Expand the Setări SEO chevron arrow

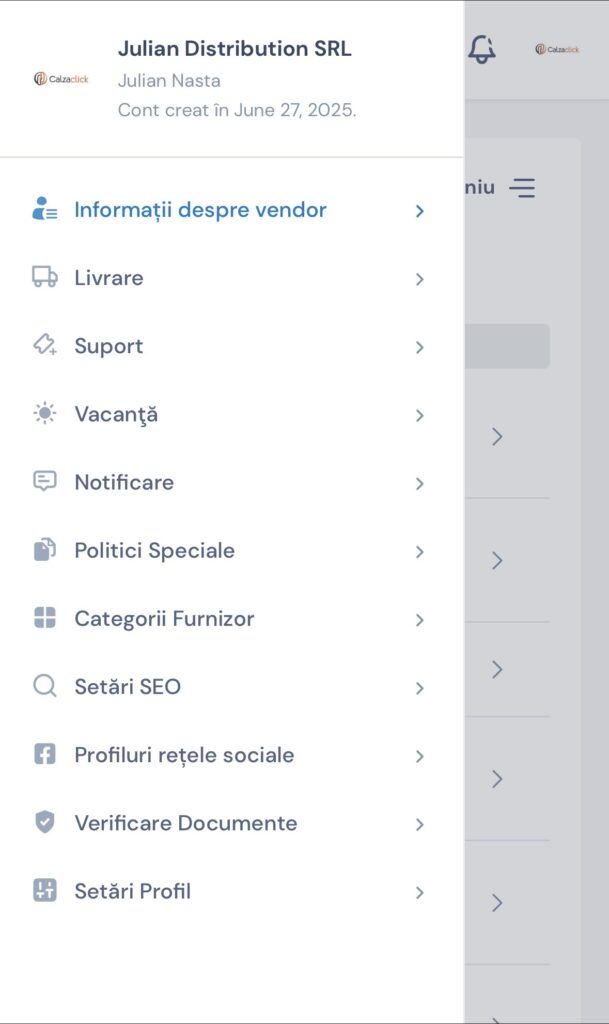(420, 688)
